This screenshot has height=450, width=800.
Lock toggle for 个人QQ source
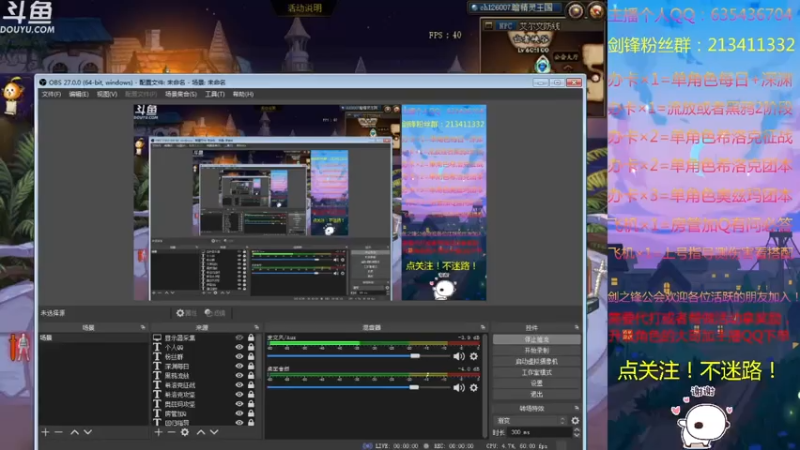(251, 347)
